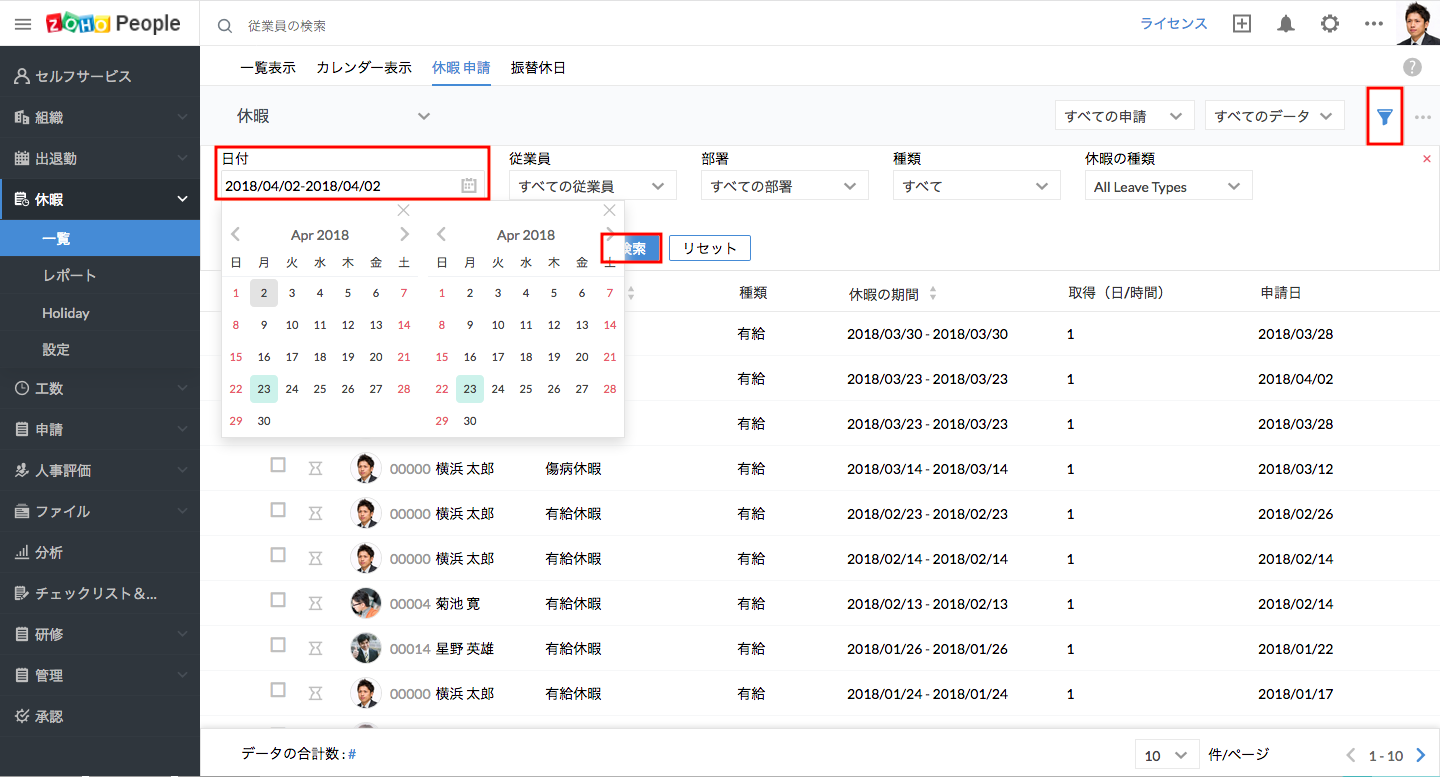Viewport: 1440px width, 777px height.
Task: Check the box for 傷病休暇 row
Action: [278, 465]
